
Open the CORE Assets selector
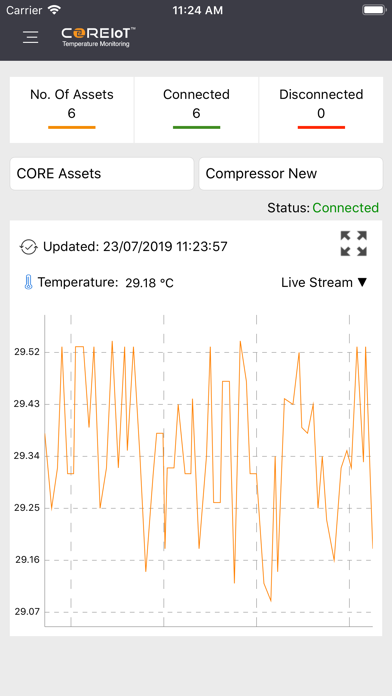pos(102,174)
